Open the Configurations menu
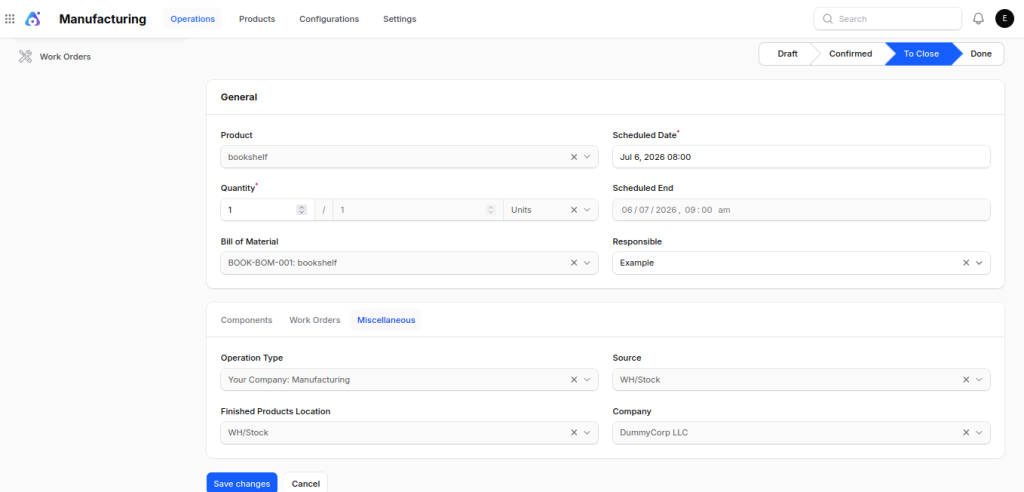Viewport: 1024px width, 492px height. coord(329,19)
